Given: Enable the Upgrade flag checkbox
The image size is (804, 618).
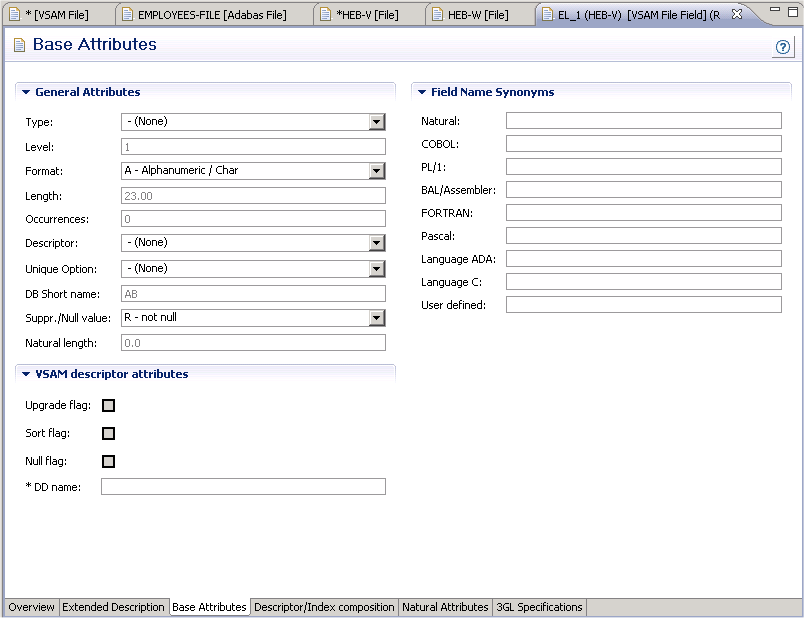Looking at the screenshot, I should pos(107,405).
